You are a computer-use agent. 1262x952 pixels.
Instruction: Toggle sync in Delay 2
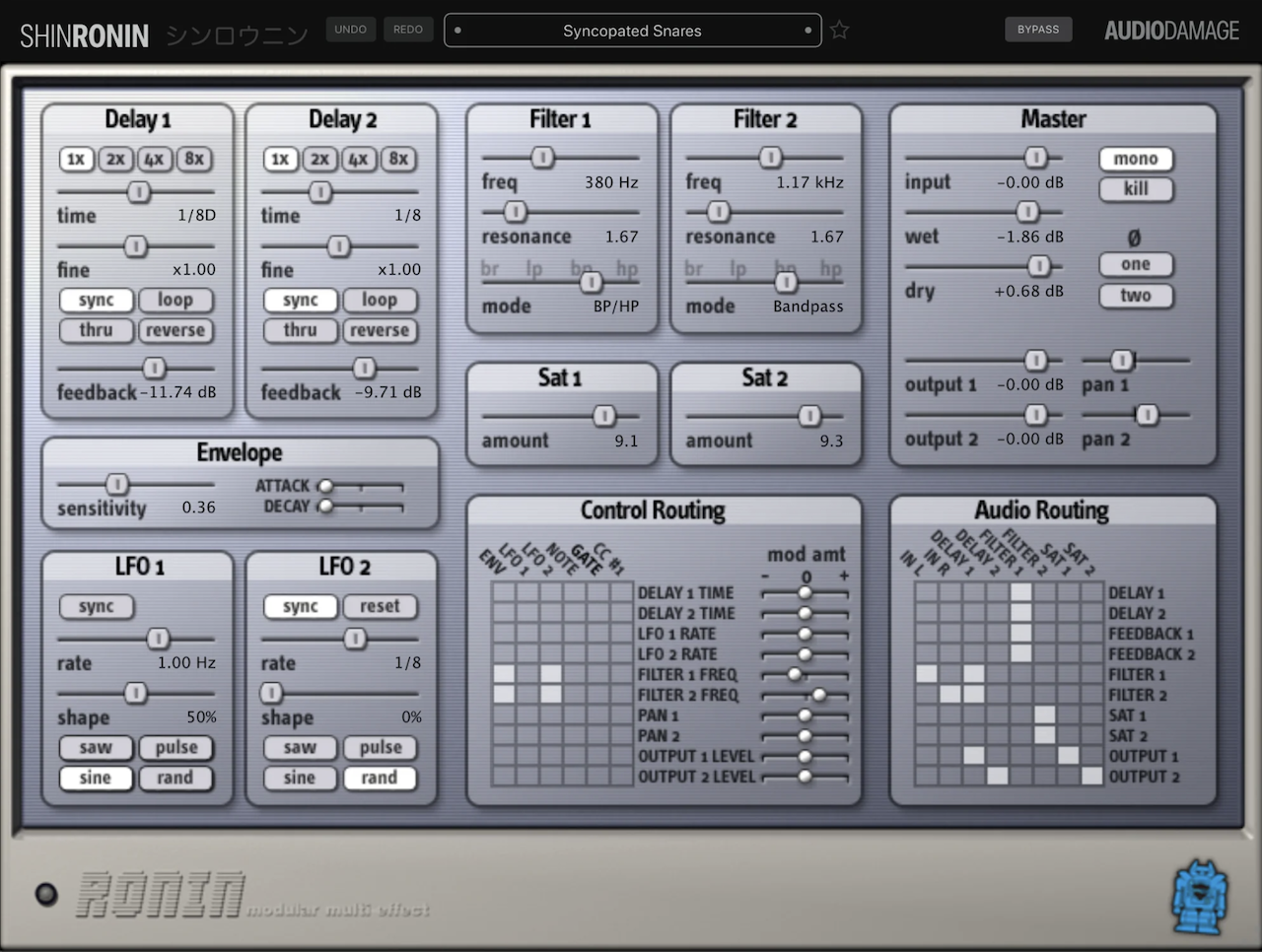coord(301,300)
